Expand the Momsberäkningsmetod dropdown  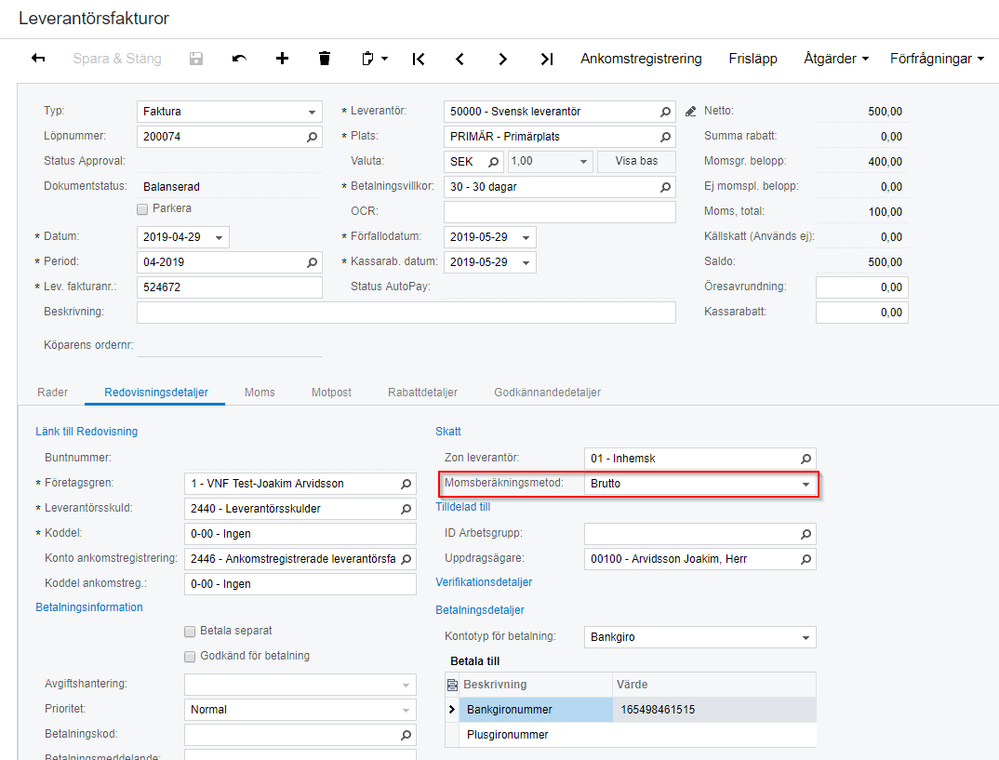805,484
